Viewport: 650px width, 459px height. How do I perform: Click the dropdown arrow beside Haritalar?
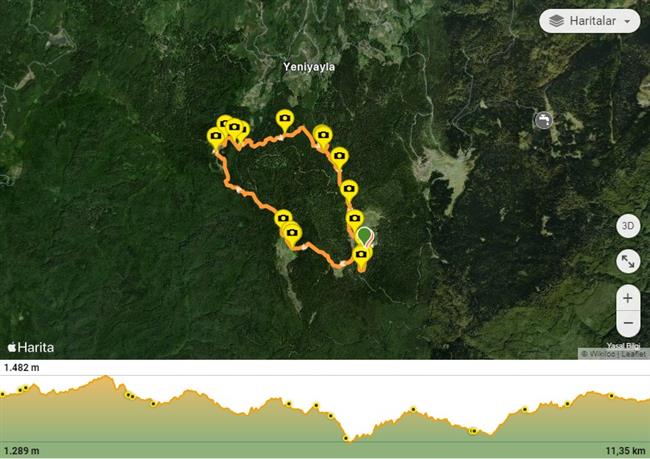627,21
